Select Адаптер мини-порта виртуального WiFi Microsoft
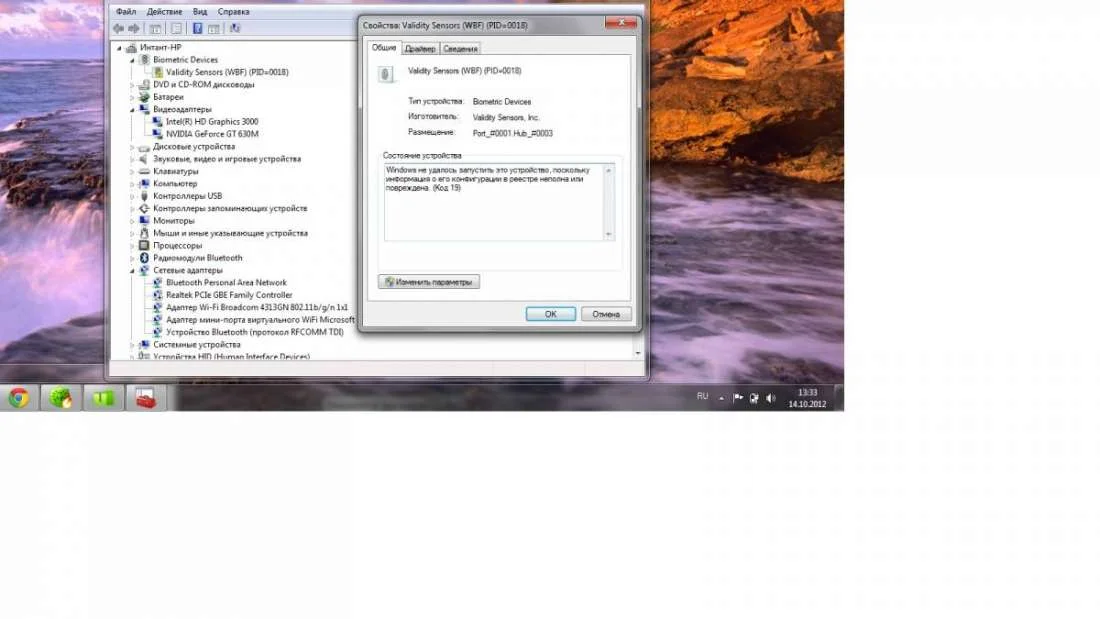 pyautogui.click(x=260, y=320)
